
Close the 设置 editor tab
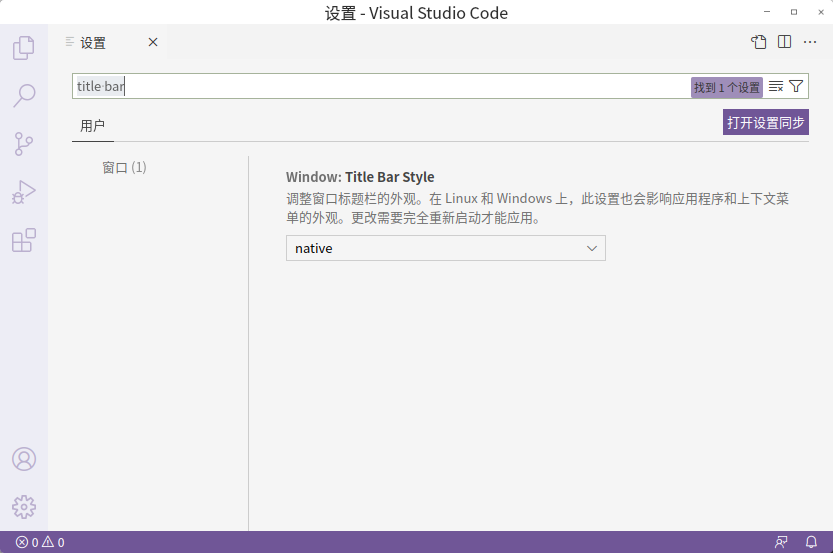click(153, 42)
